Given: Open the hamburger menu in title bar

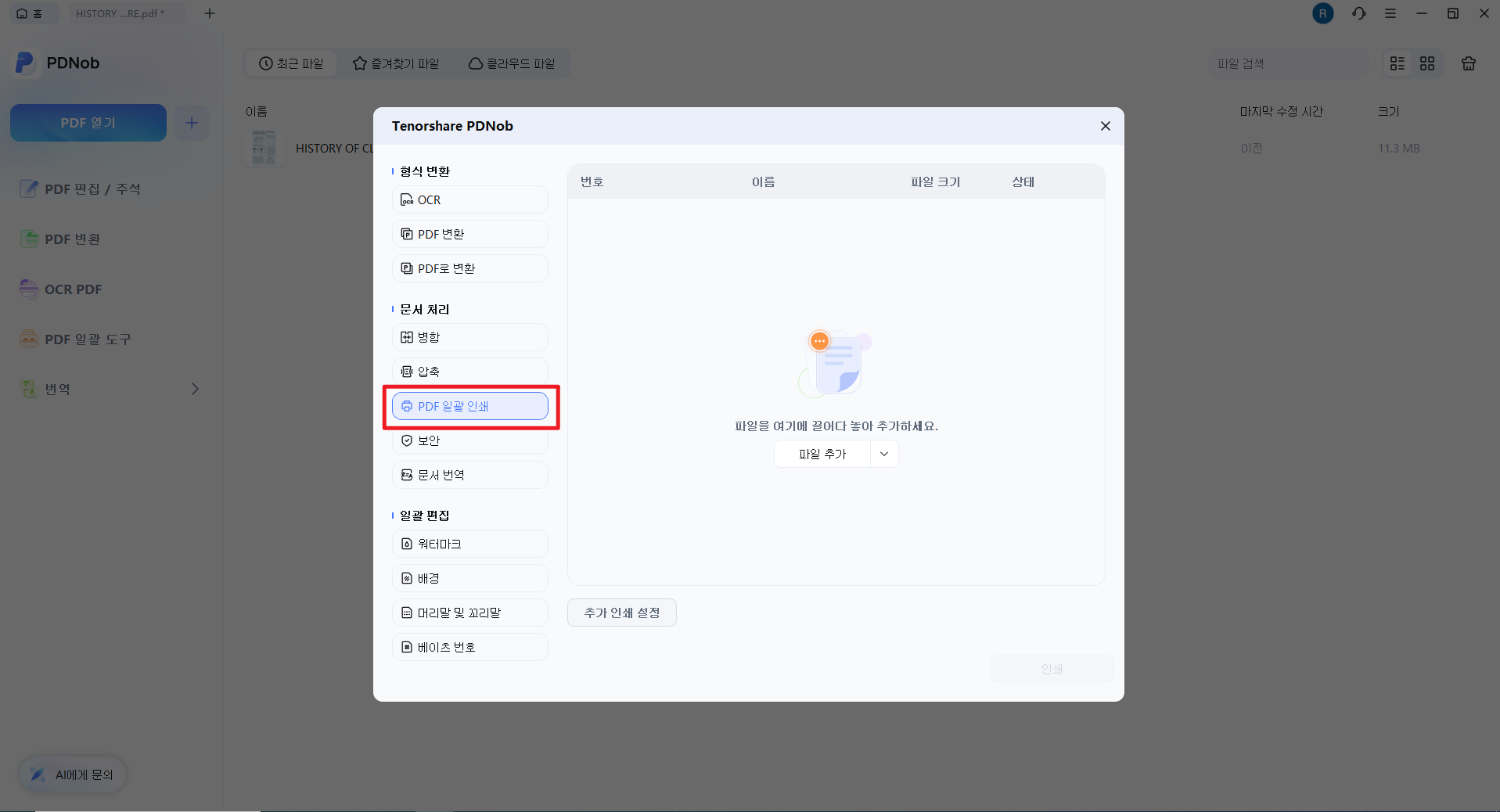Looking at the screenshot, I should coord(1390,13).
